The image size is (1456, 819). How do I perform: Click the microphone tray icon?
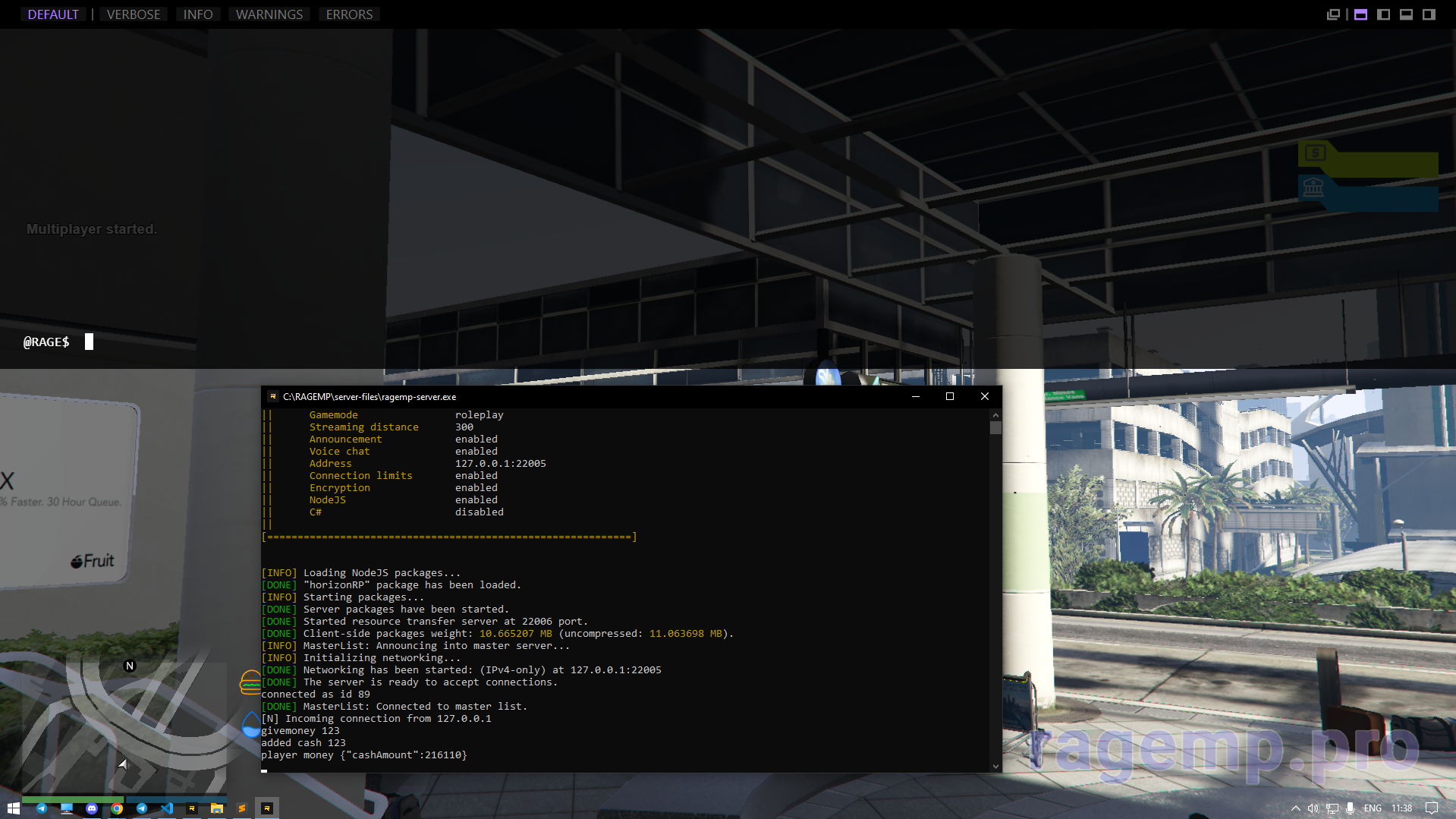(x=1350, y=808)
